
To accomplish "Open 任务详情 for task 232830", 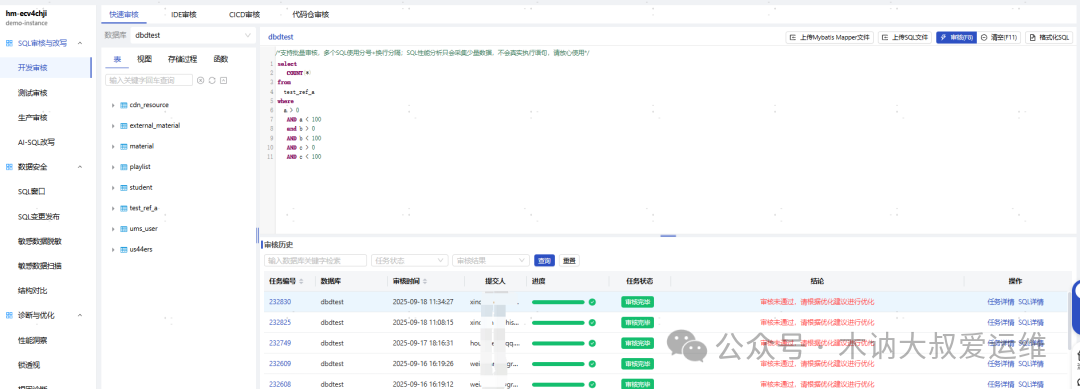I will click(x=1000, y=302).
